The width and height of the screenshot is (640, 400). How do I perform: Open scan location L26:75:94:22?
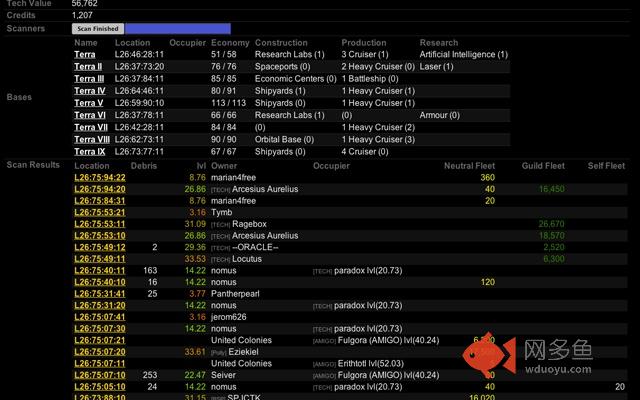click(x=99, y=177)
